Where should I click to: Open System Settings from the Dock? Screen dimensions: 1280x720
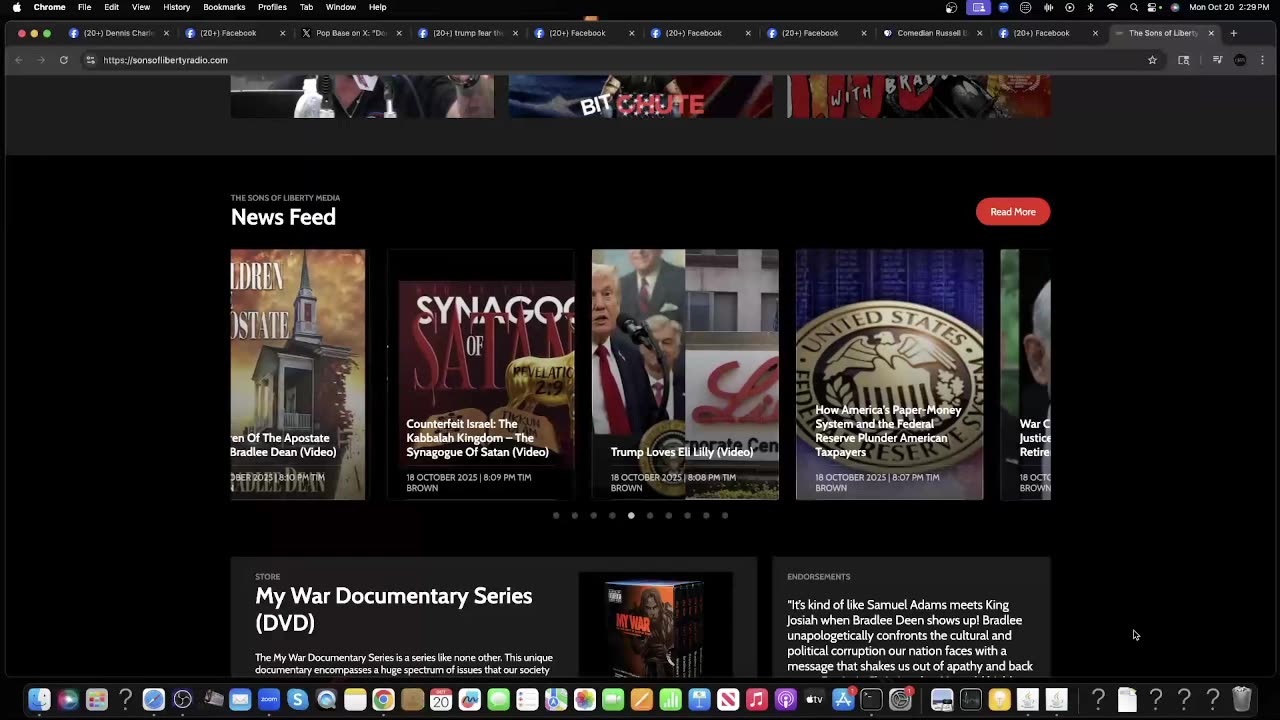click(900, 700)
